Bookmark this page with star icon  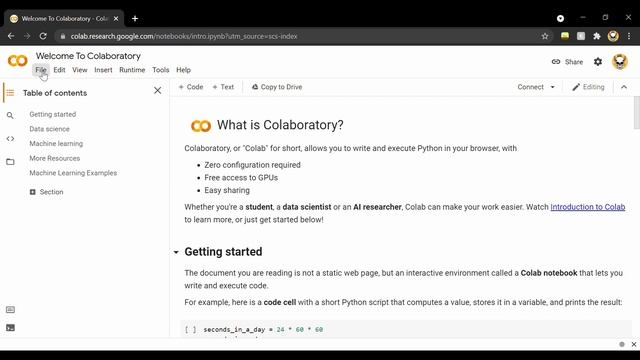click(545, 36)
